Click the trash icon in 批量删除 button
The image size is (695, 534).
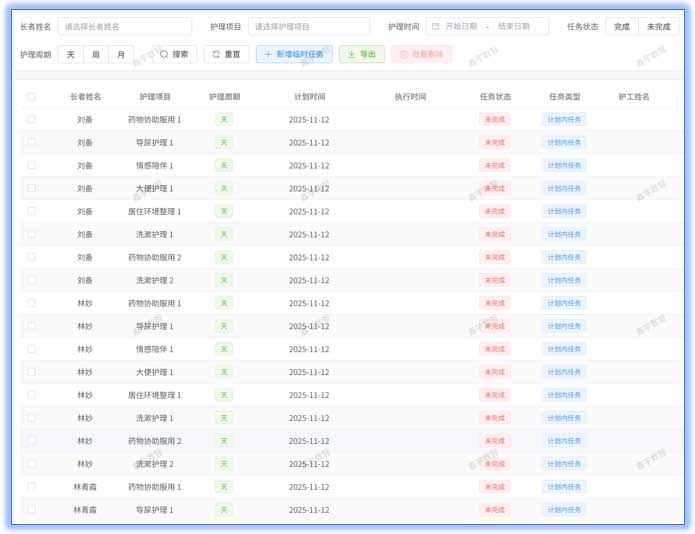[403, 54]
